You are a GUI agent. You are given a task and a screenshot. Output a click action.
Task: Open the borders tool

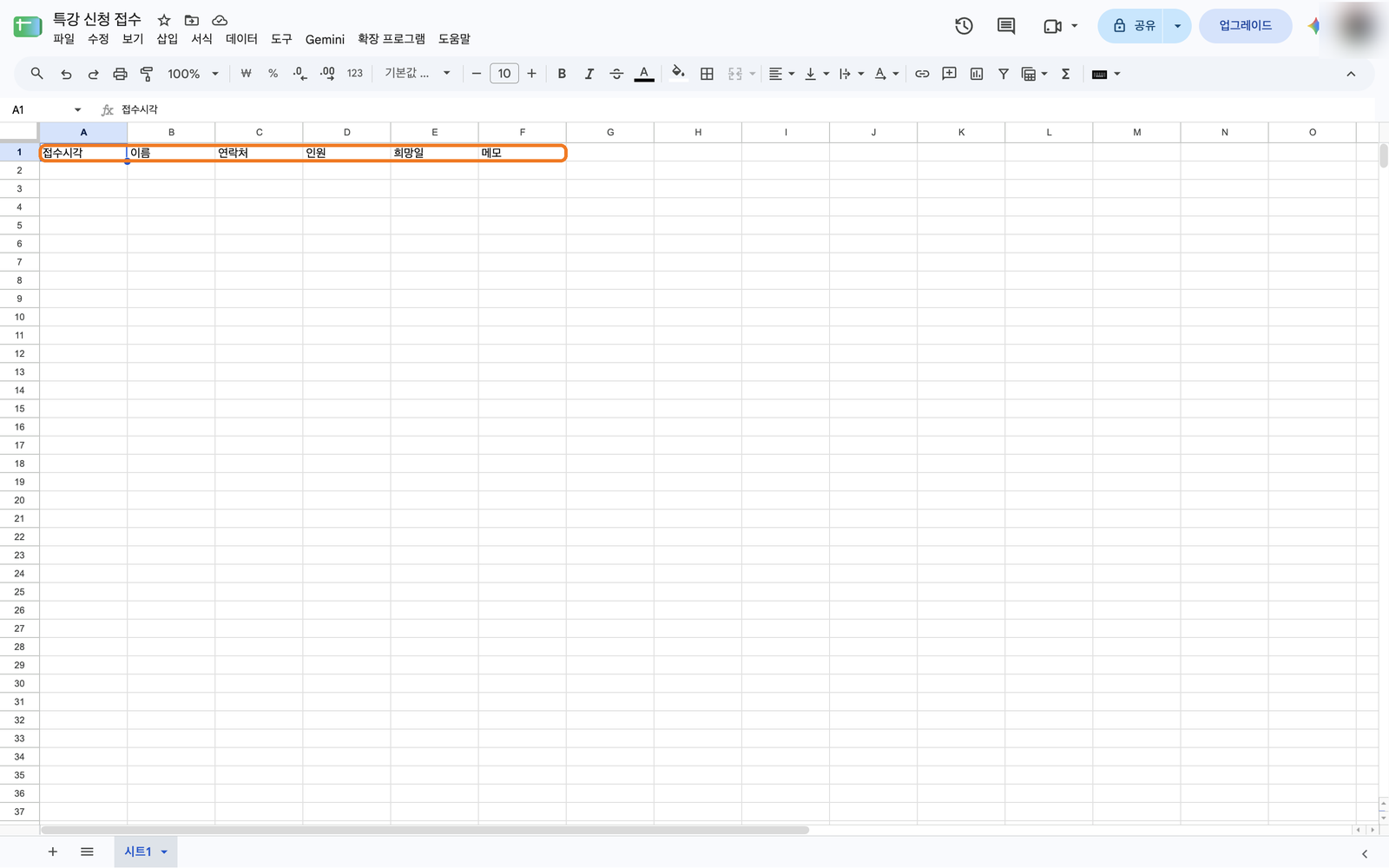[707, 74]
